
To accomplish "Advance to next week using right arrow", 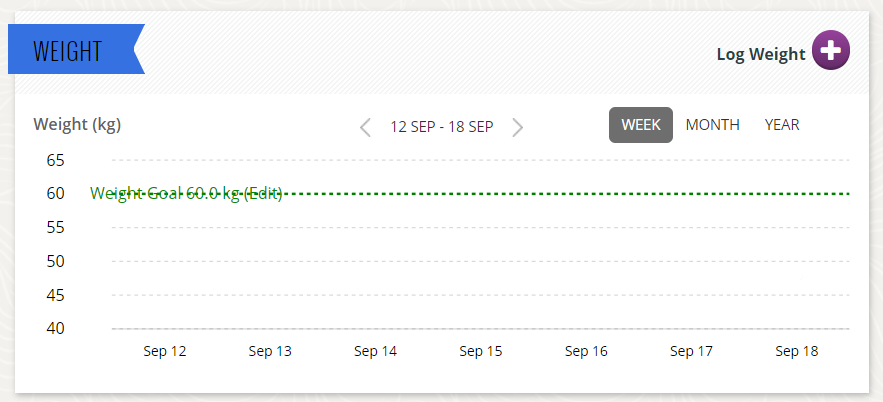I will [517, 127].
